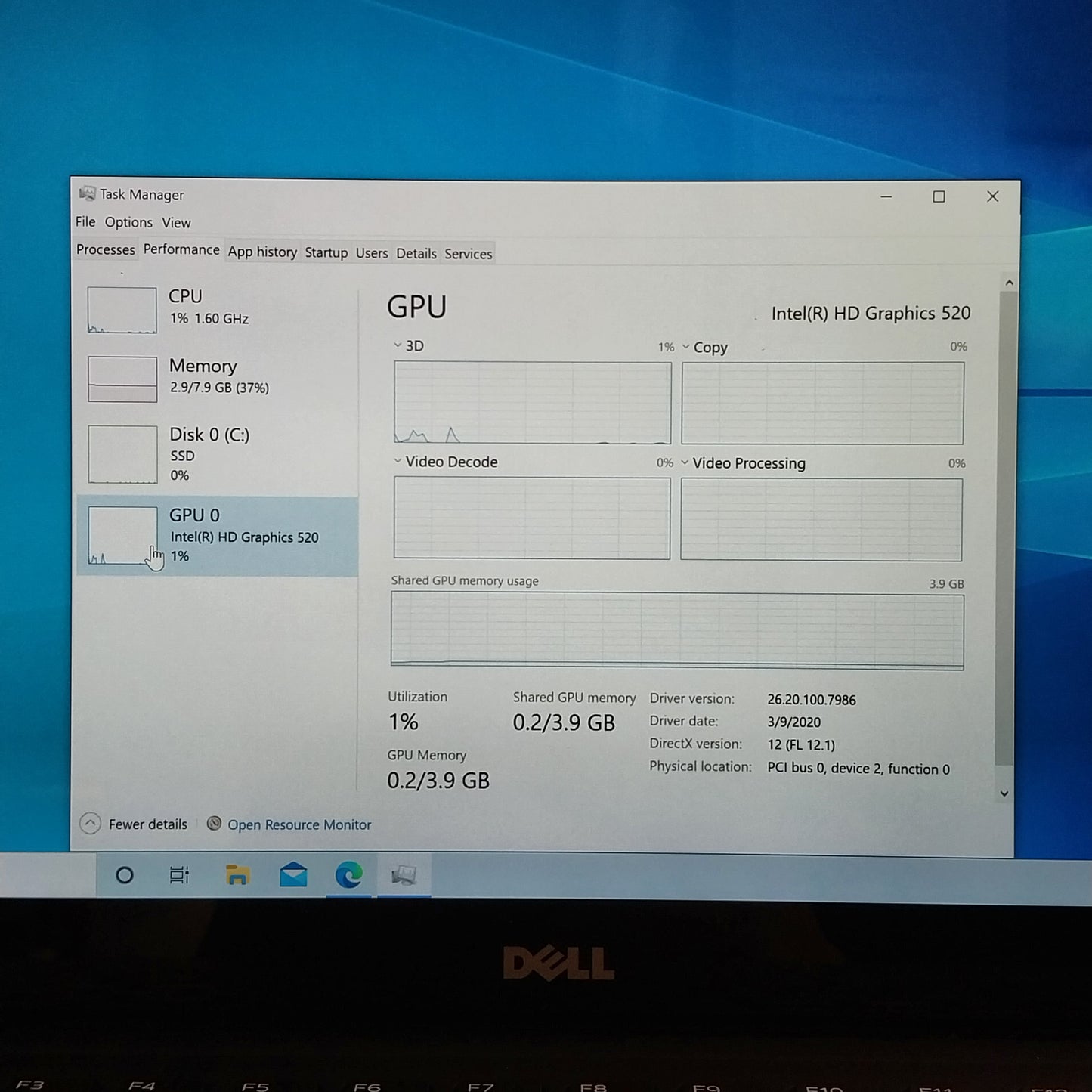The height and width of the screenshot is (1092, 1092).
Task: Open the View menu
Action: 176,223
